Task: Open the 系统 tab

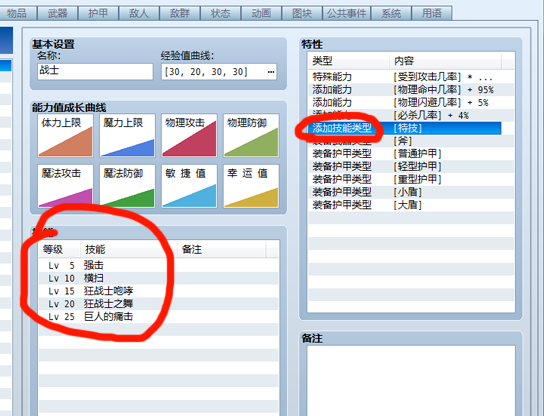Action: [x=391, y=13]
